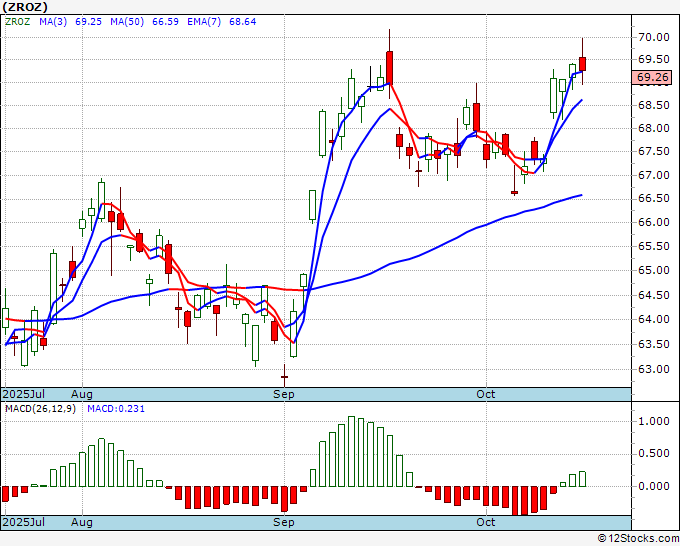Click the 65.50 price axis label
680x546 pixels.
(654, 246)
